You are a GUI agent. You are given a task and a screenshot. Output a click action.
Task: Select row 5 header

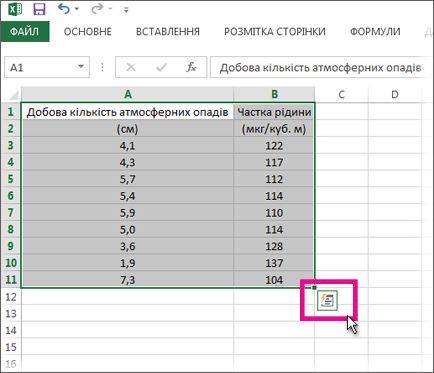click(11, 179)
